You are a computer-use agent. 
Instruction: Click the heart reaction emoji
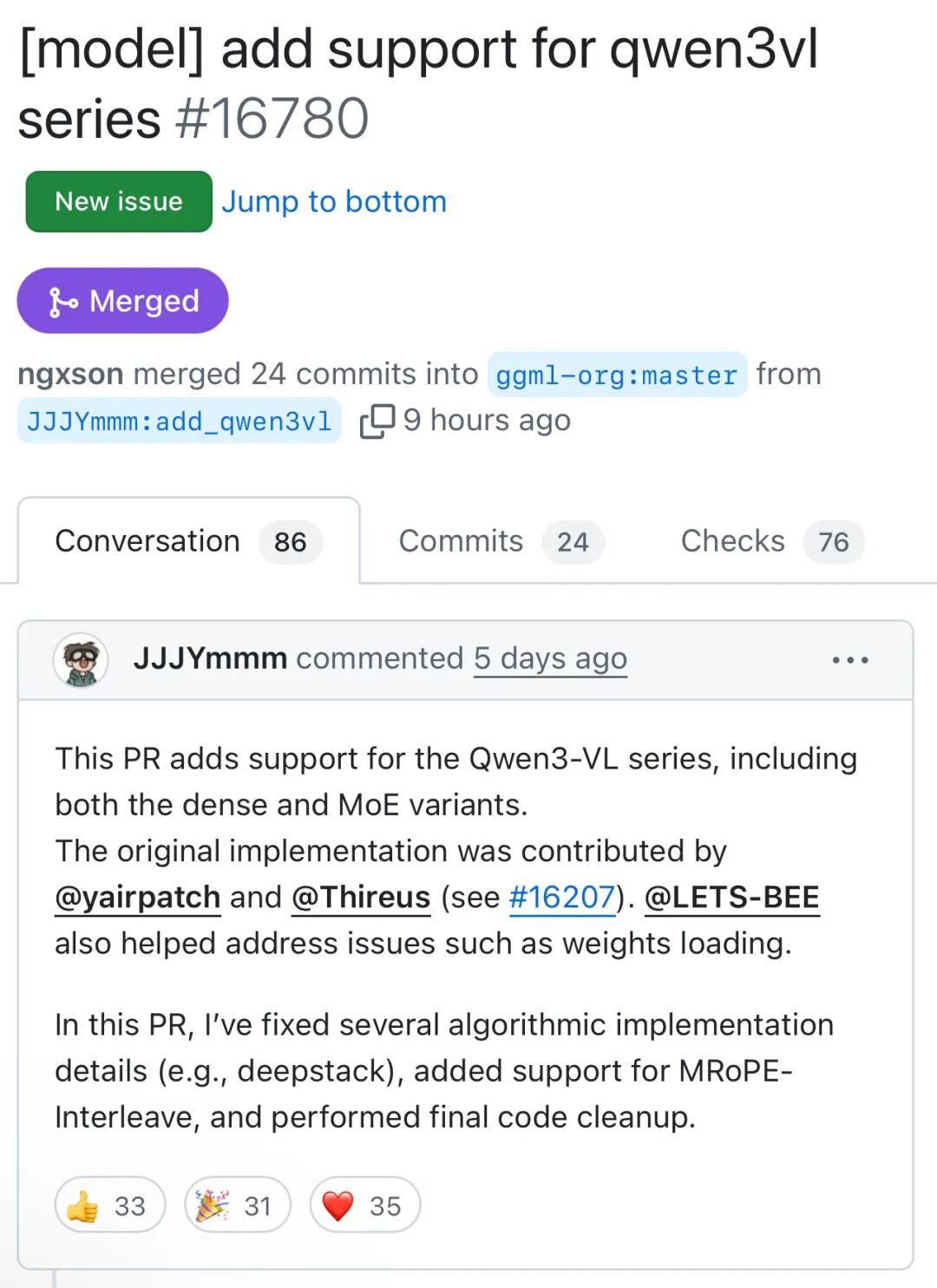tap(338, 1205)
